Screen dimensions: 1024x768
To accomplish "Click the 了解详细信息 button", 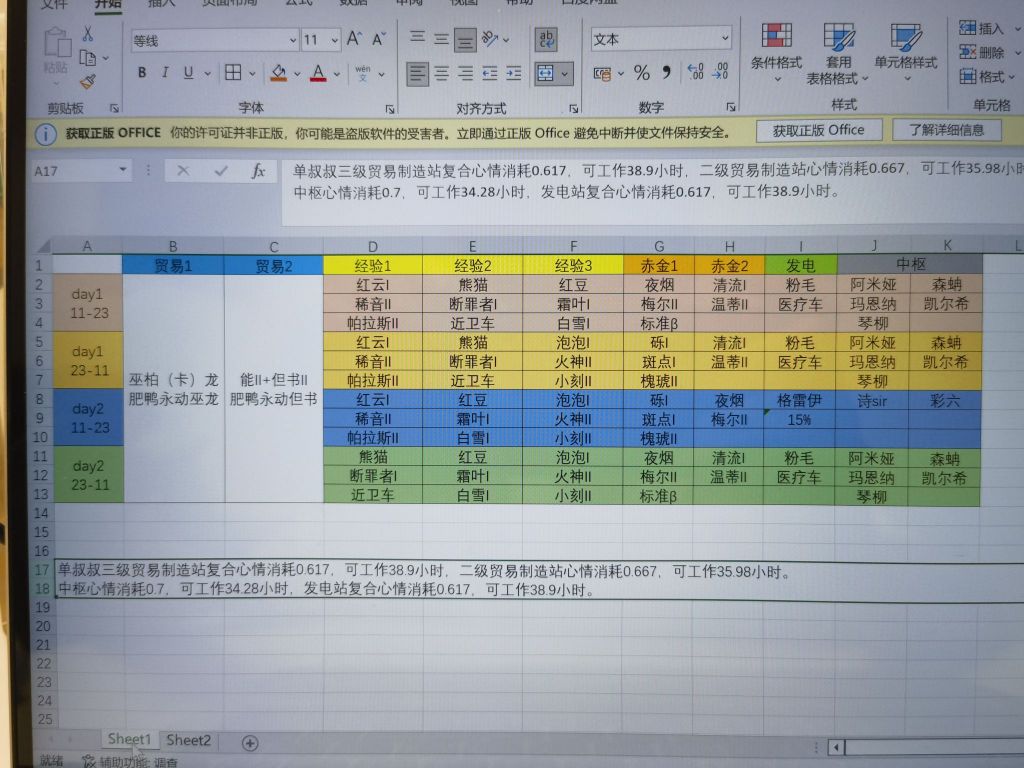I will 946,130.
